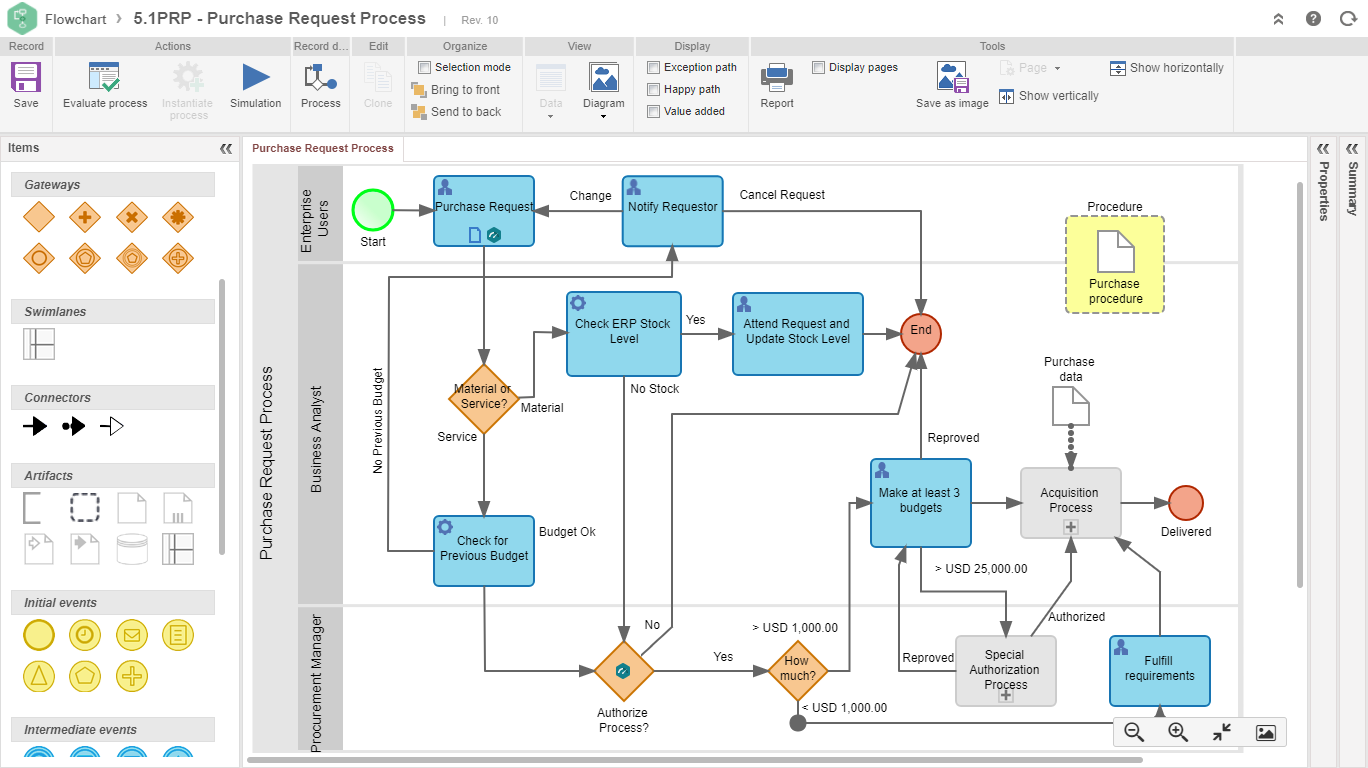Click the horizontal scrollbar below the diagram
This screenshot has width=1368, height=768.
point(690,761)
